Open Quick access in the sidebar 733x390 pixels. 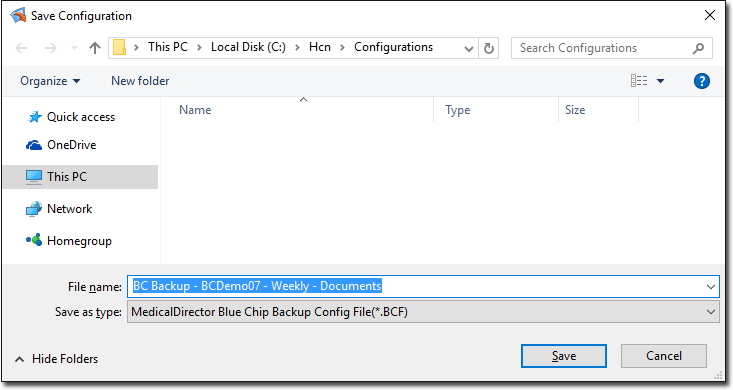71,117
